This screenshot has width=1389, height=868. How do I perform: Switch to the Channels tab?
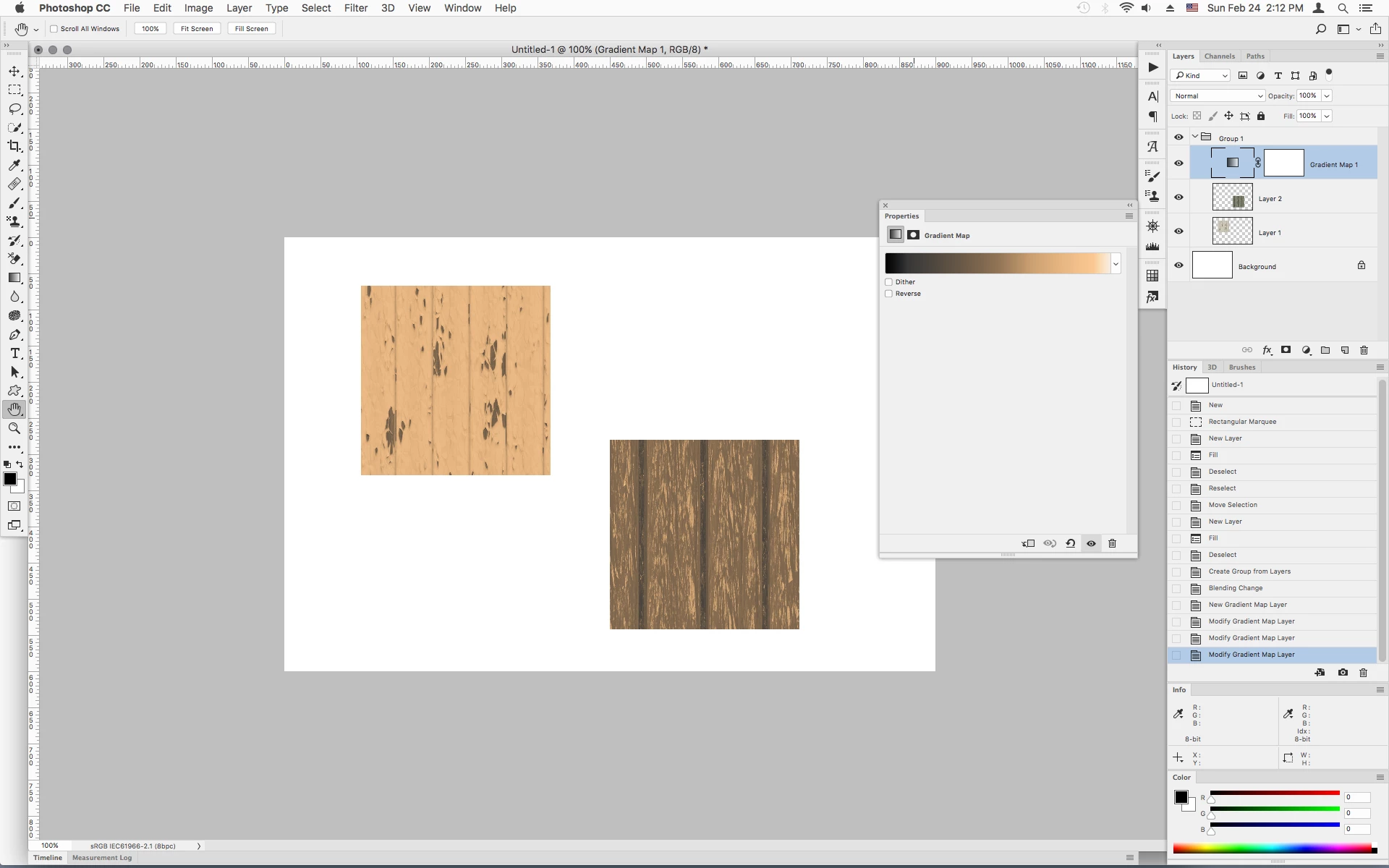(1219, 56)
